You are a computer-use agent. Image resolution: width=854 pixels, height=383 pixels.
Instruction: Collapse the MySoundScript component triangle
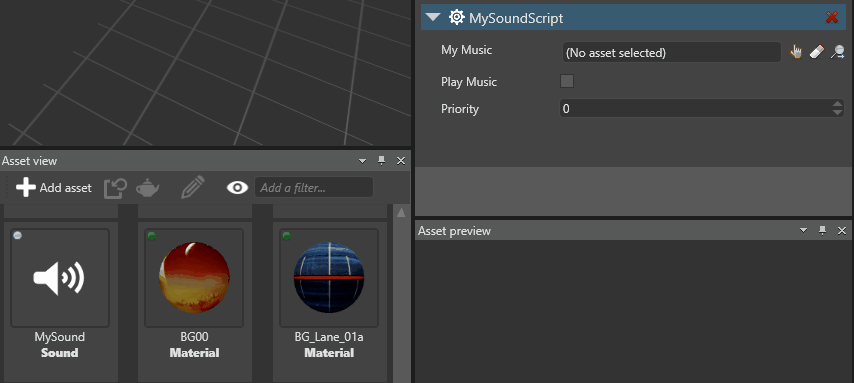[433, 17]
